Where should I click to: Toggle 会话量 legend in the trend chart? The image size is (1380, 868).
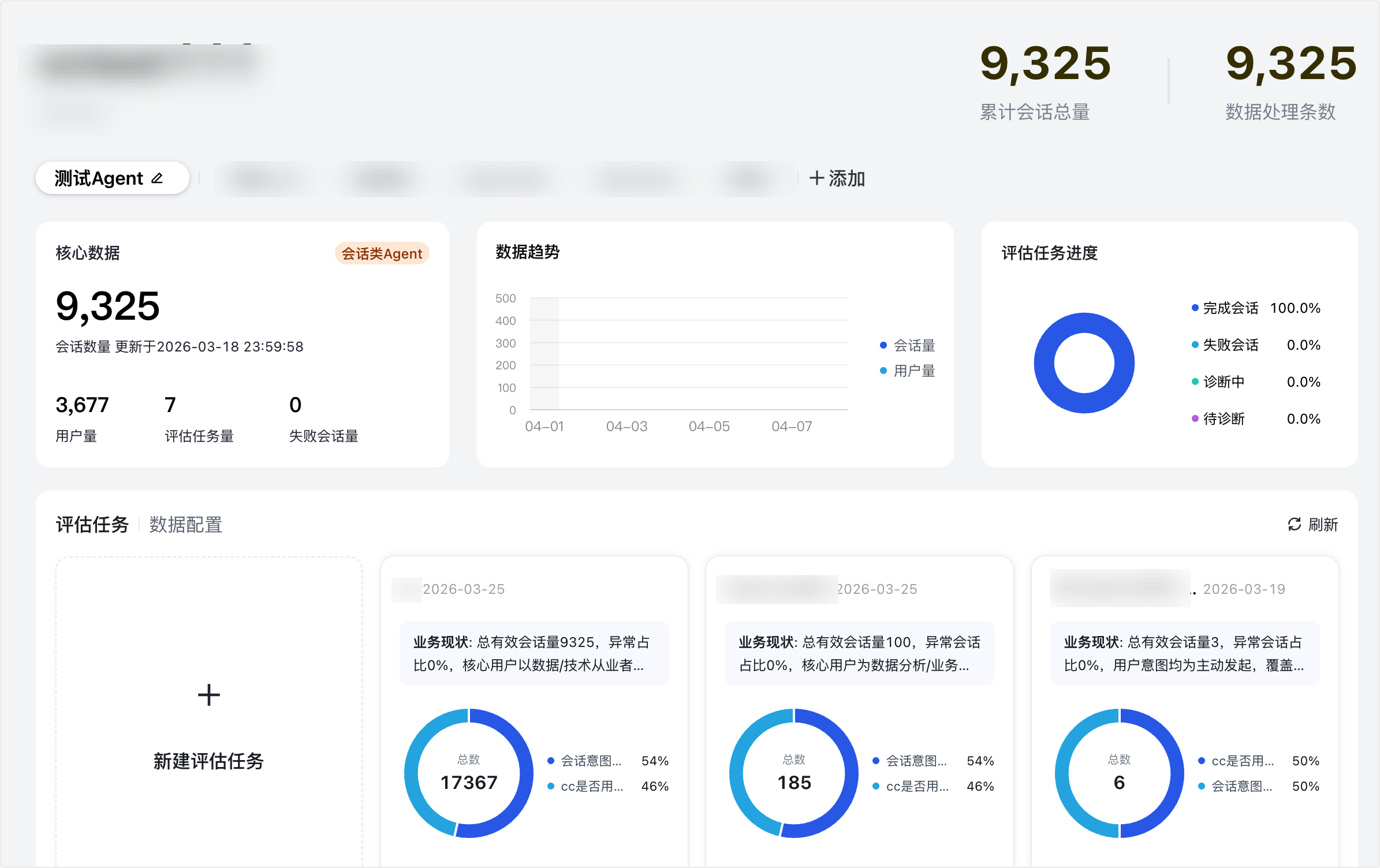(913, 345)
